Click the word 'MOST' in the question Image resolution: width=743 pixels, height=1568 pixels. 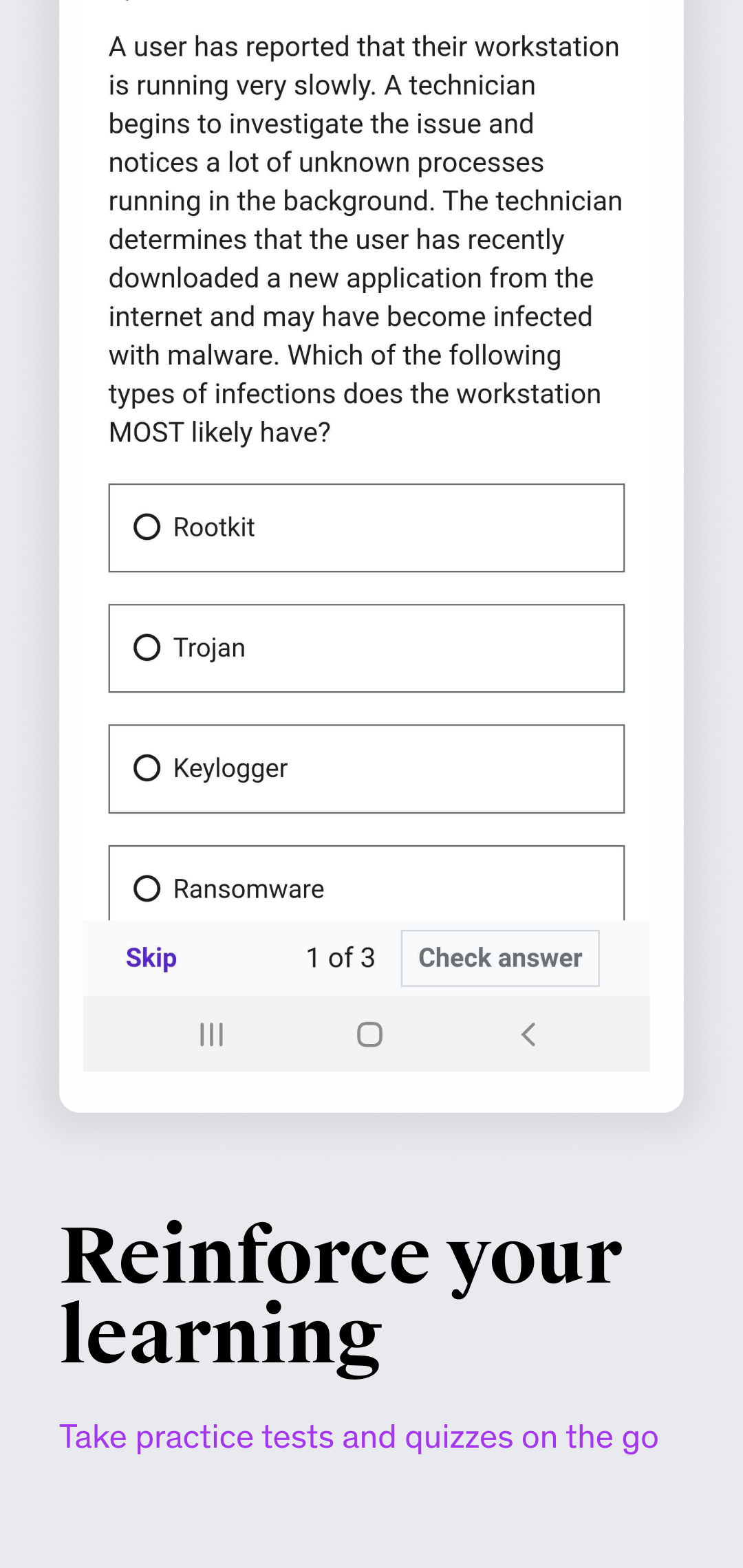click(147, 433)
